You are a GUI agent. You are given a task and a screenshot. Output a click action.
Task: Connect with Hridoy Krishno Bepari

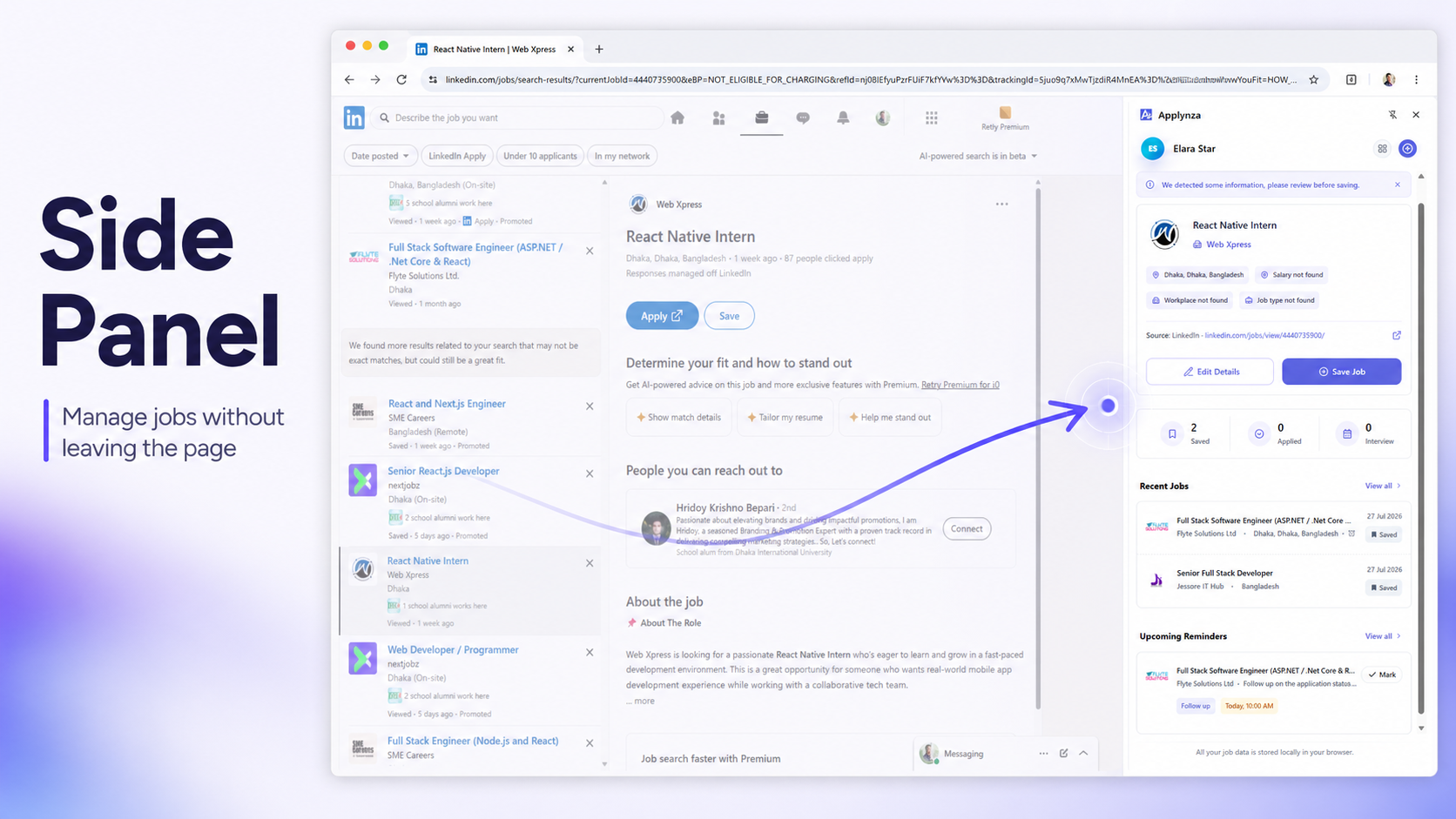967,528
